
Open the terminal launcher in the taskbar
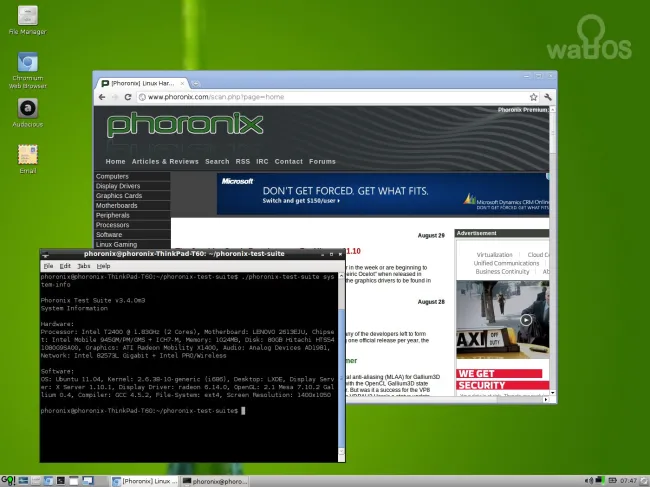pos(61,481)
